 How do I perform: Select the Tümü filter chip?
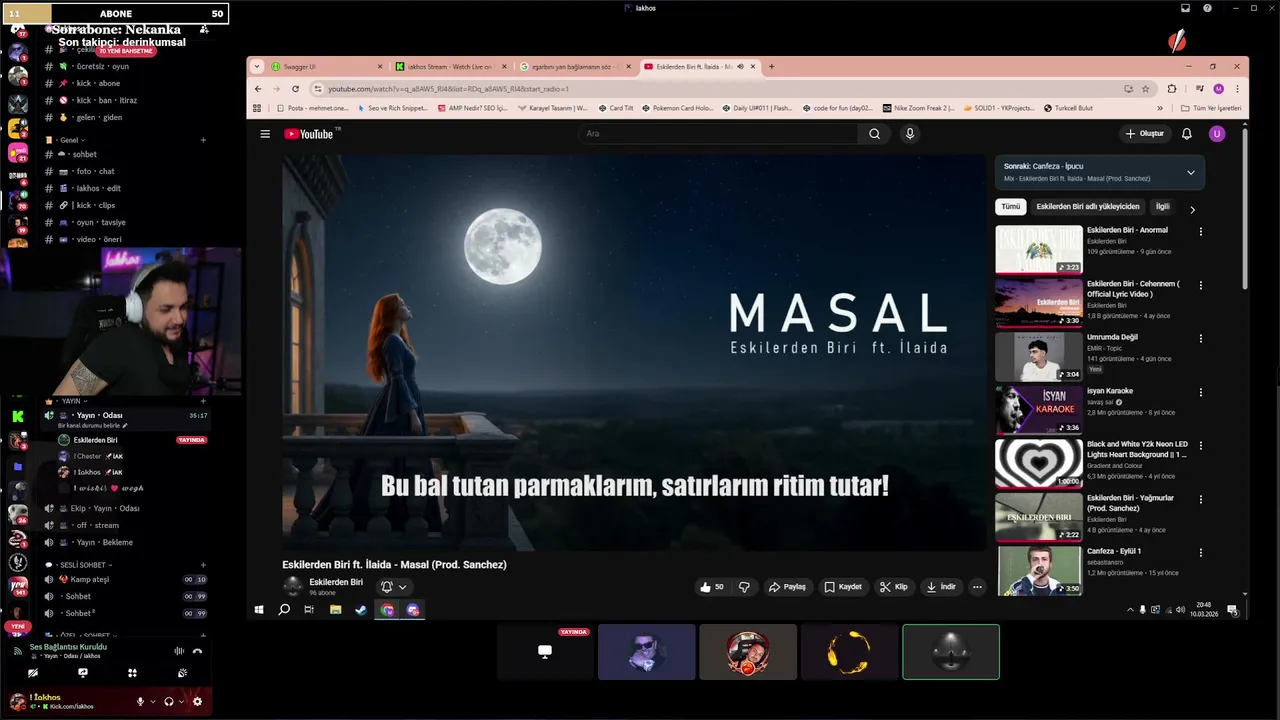(x=1011, y=207)
